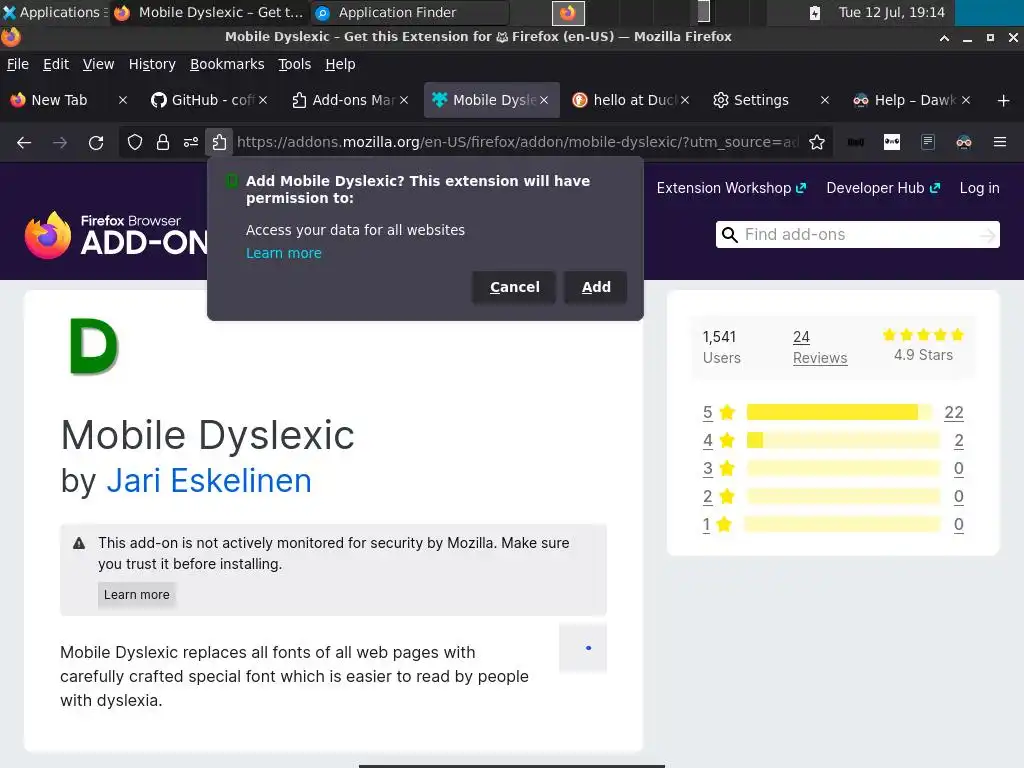The width and height of the screenshot is (1024, 768).
Task: Click Learn more under security warning
Action: coord(136,595)
